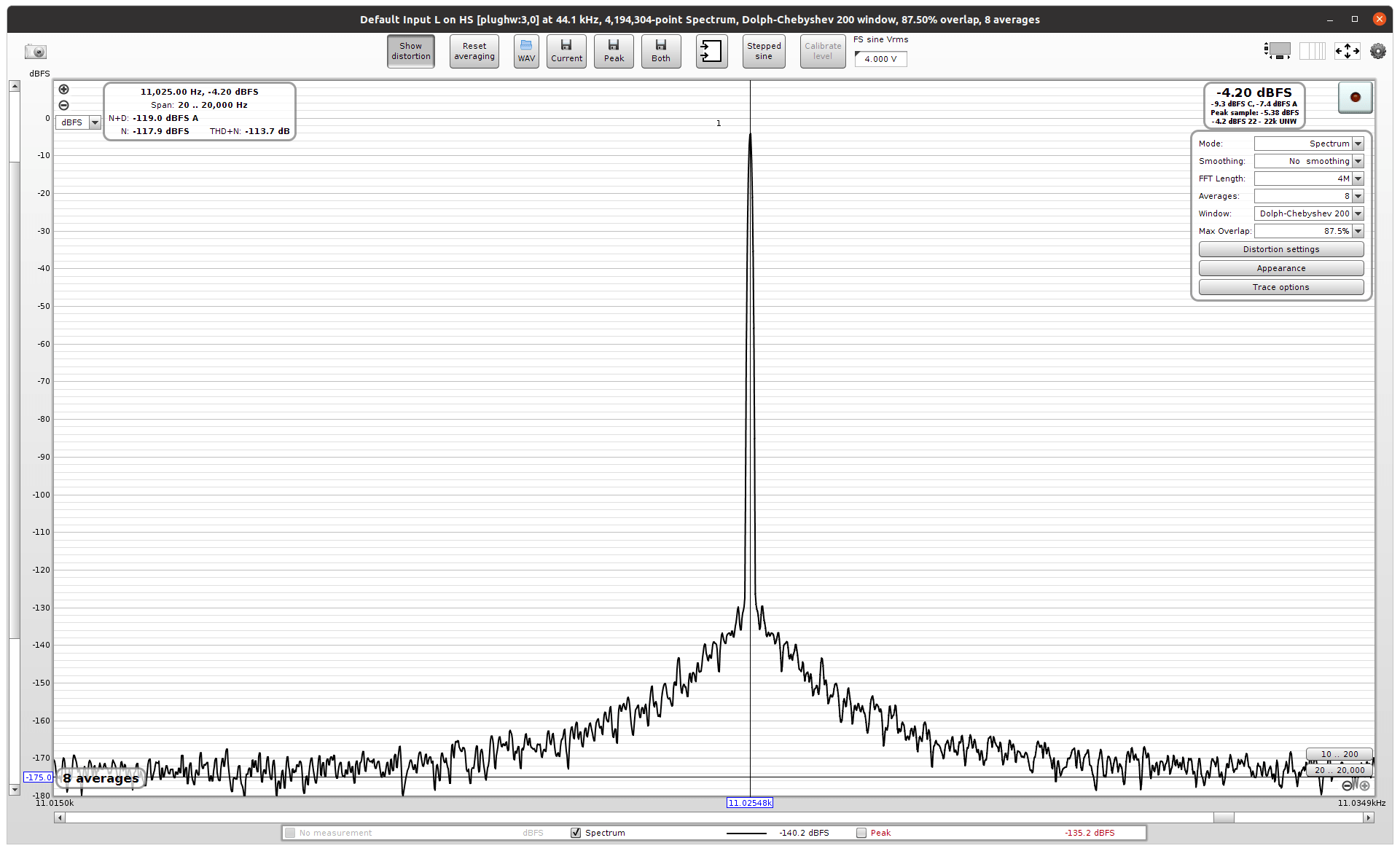Click the 11.02548k cursor frequency marker
The image size is (1400, 851).
click(x=750, y=803)
